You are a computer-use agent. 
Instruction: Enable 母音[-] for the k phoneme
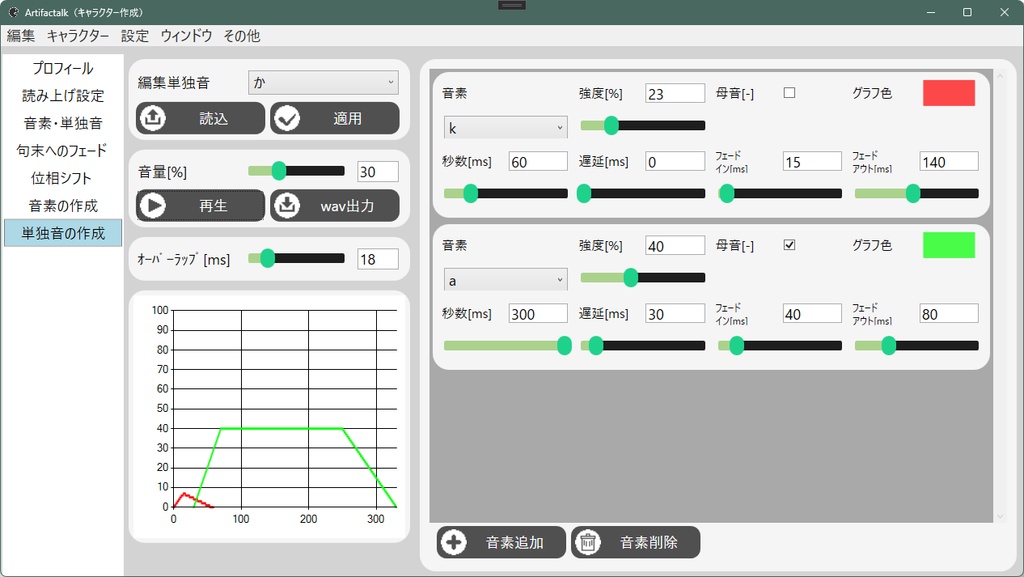pyautogui.click(x=789, y=92)
